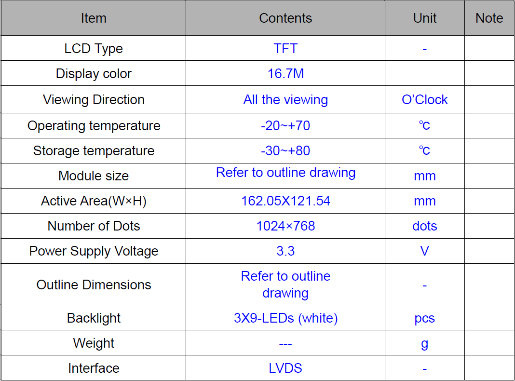
Task: Select the O'Clock unit cell
Action: (424, 99)
